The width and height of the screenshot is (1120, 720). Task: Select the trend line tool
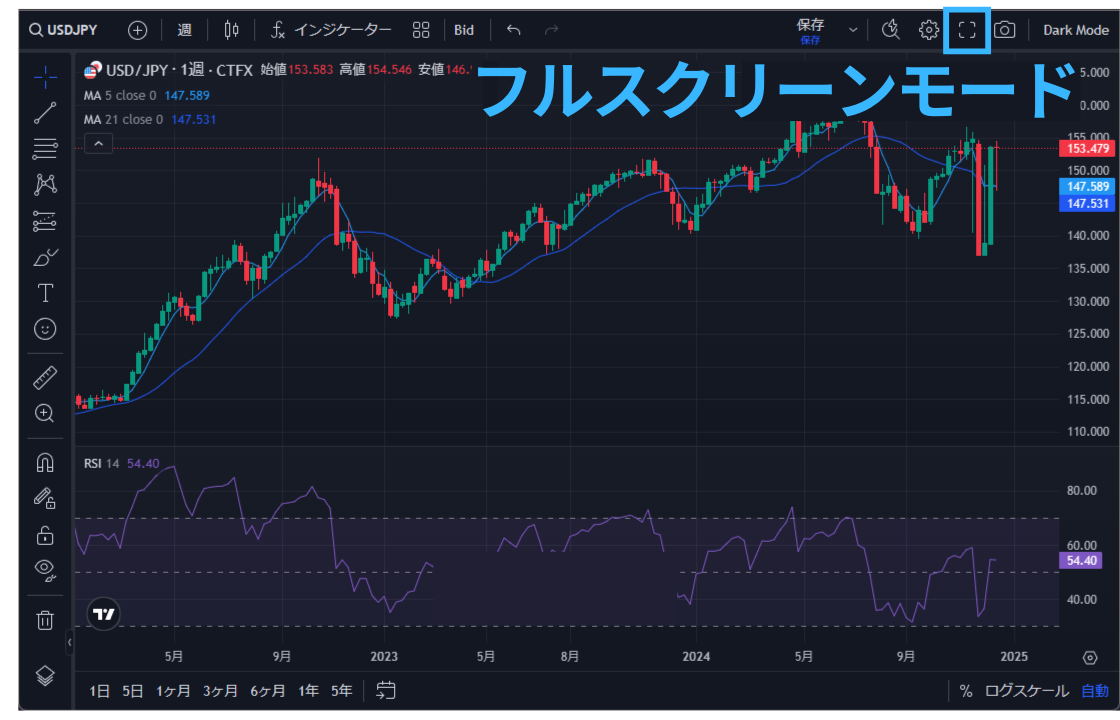45,113
